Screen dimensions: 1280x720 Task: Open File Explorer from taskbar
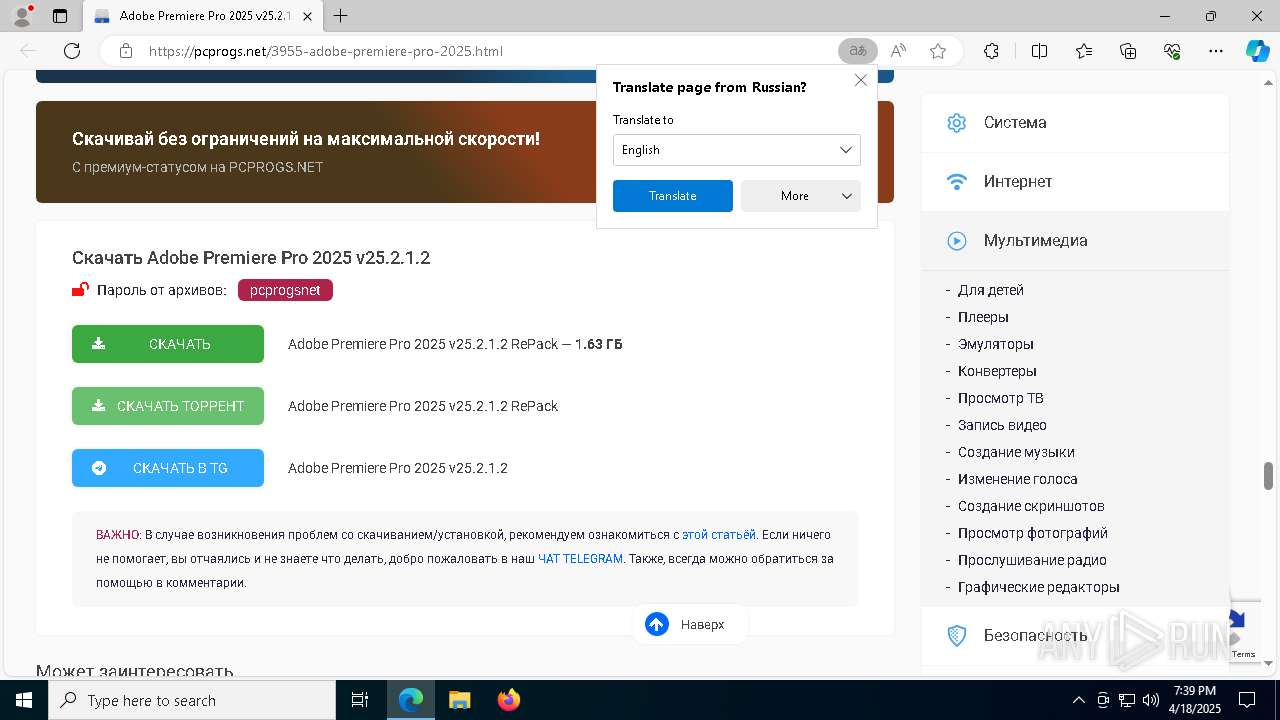click(x=459, y=700)
